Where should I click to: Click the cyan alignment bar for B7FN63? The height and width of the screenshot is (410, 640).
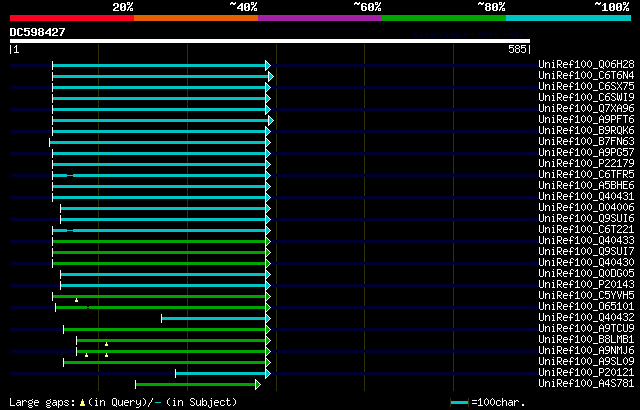coord(158,142)
